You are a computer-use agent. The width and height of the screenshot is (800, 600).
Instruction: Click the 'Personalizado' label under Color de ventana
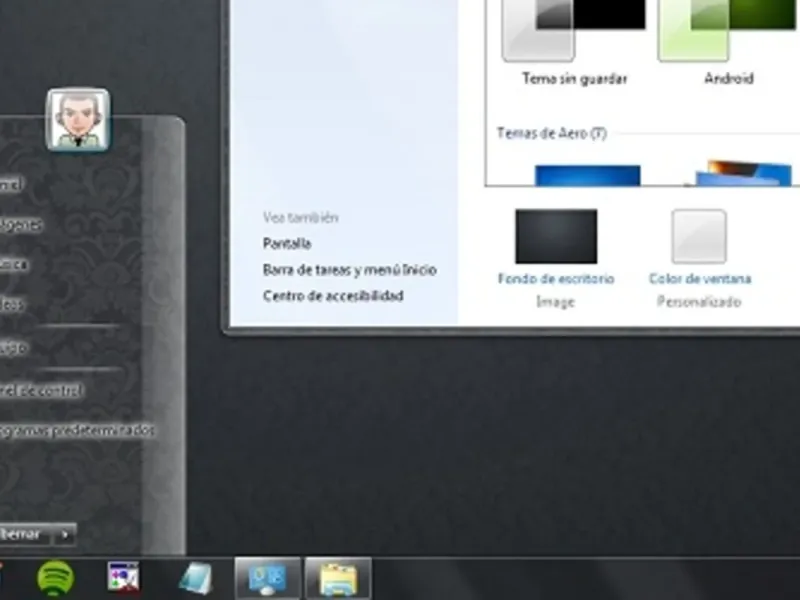point(699,302)
